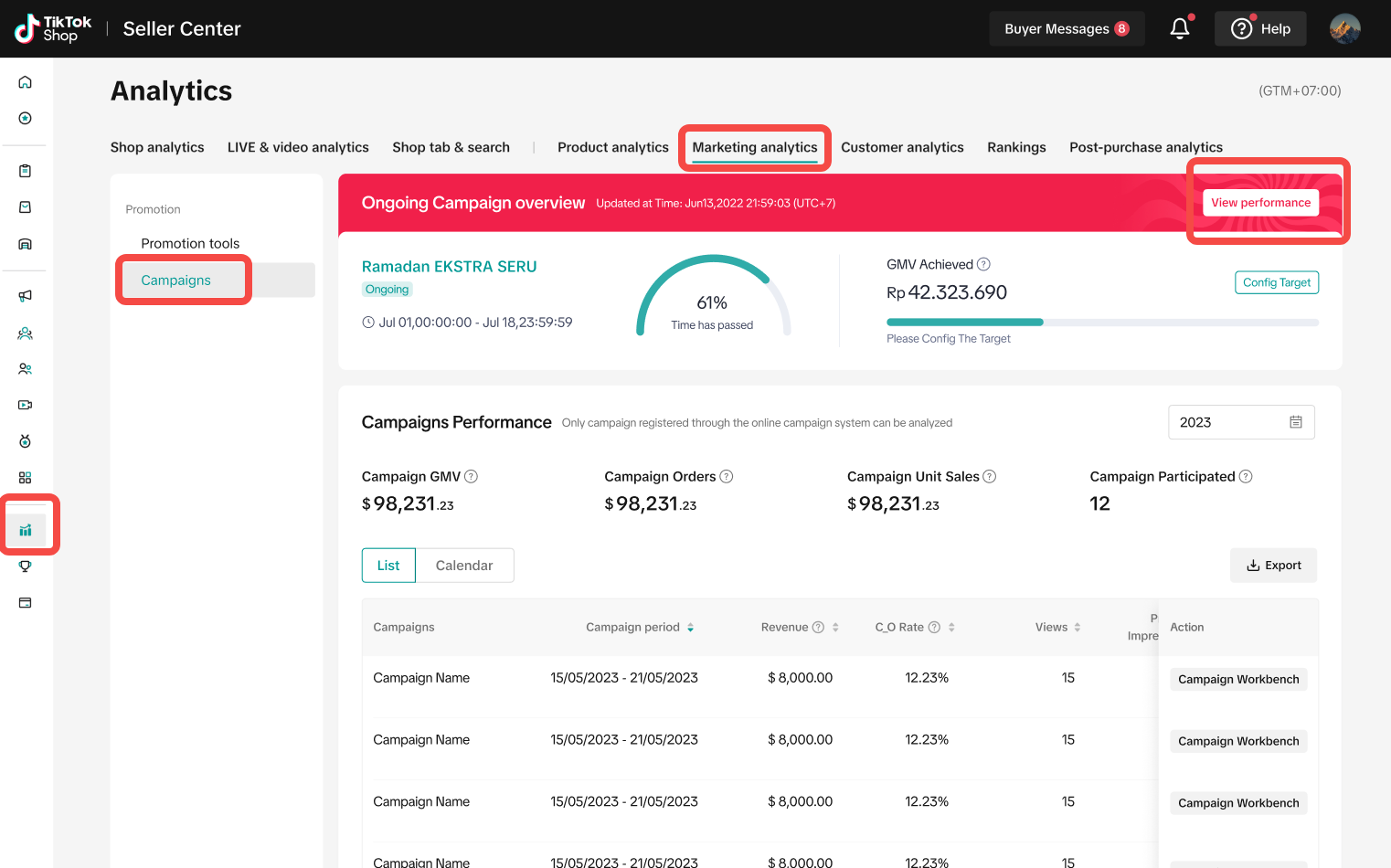1391x868 pixels.
Task: Click the trophy icon in sidebar
Action: (x=26, y=566)
